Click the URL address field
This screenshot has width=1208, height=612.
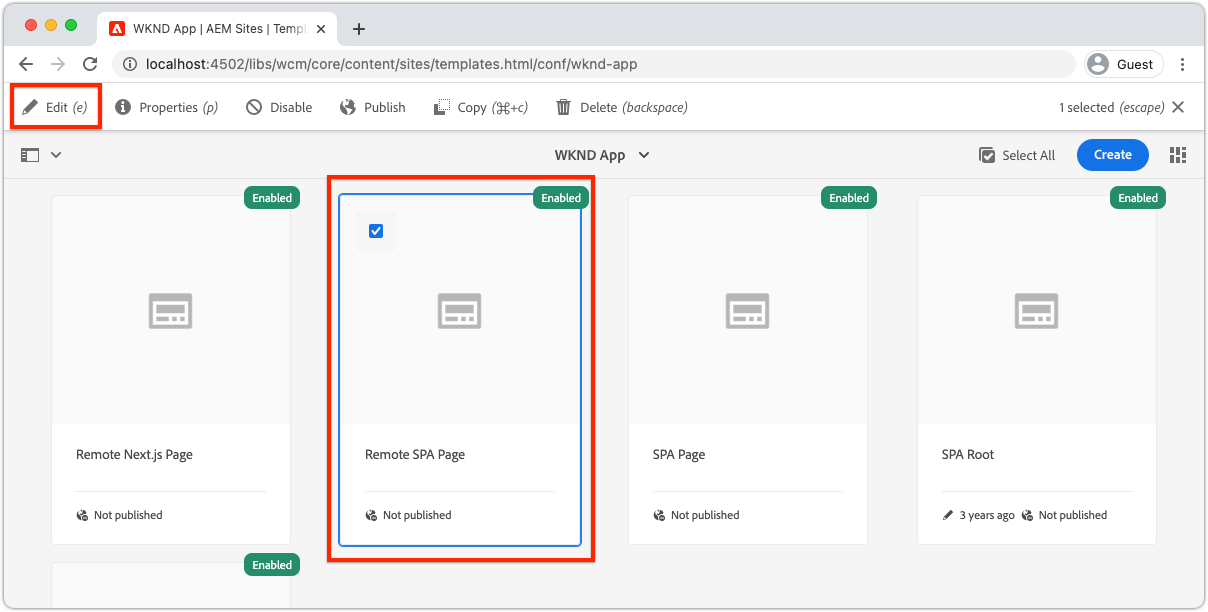point(594,64)
